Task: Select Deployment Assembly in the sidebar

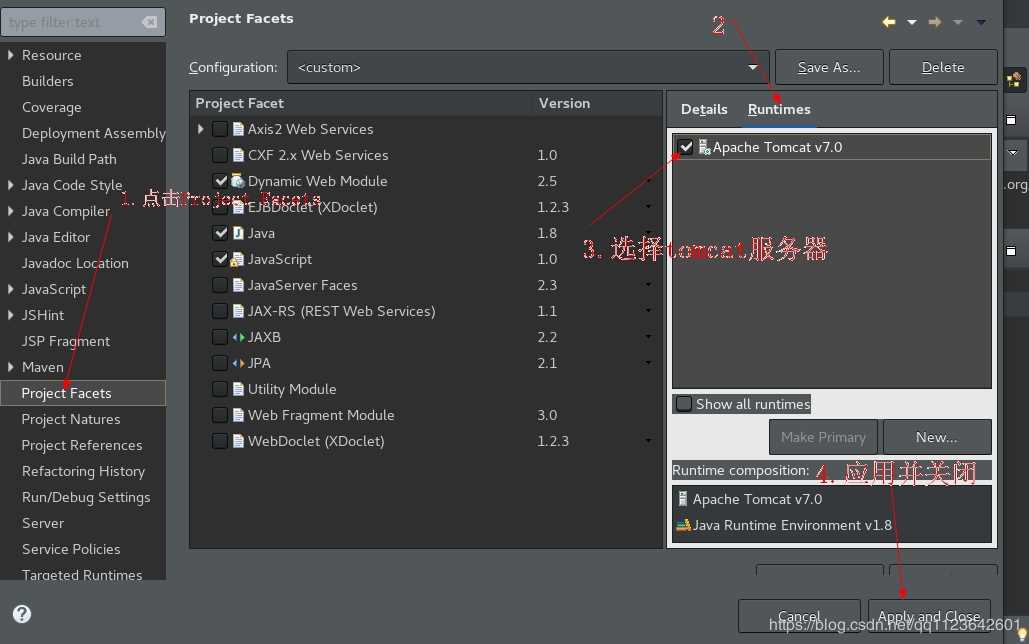Action: [93, 133]
